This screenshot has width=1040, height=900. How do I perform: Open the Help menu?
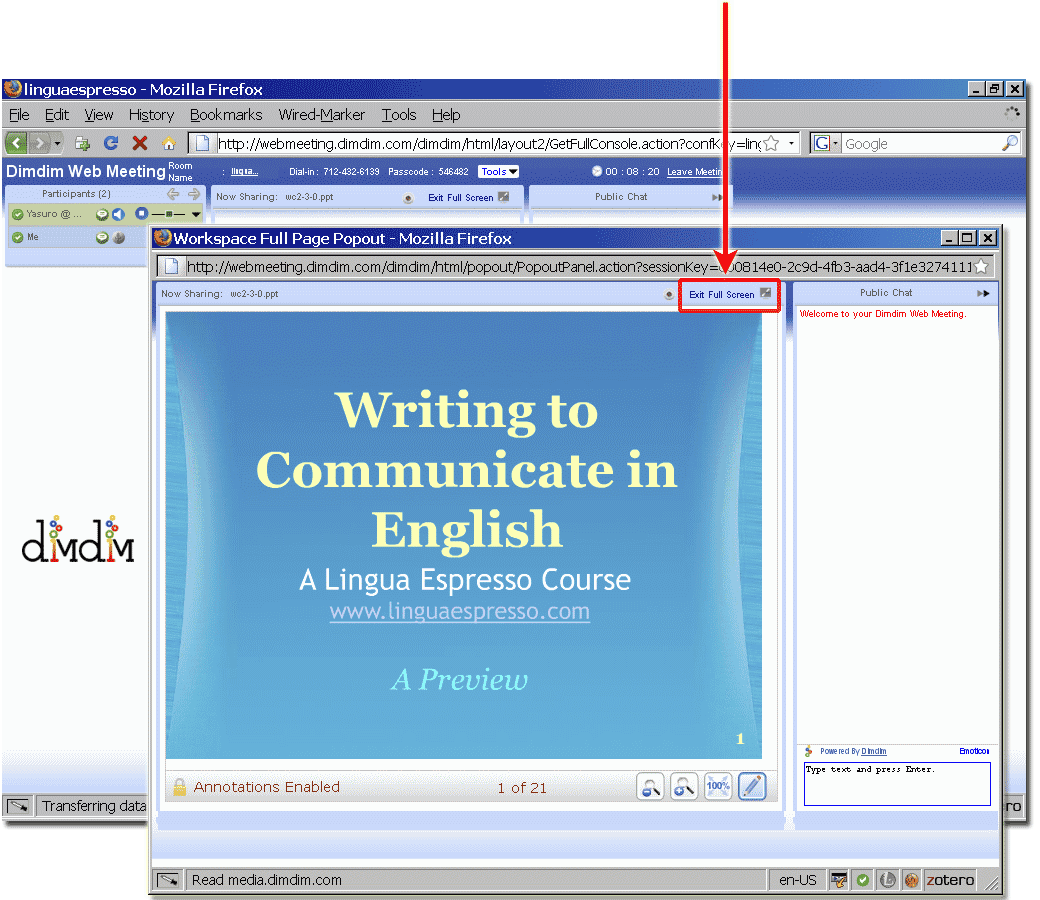[446, 115]
